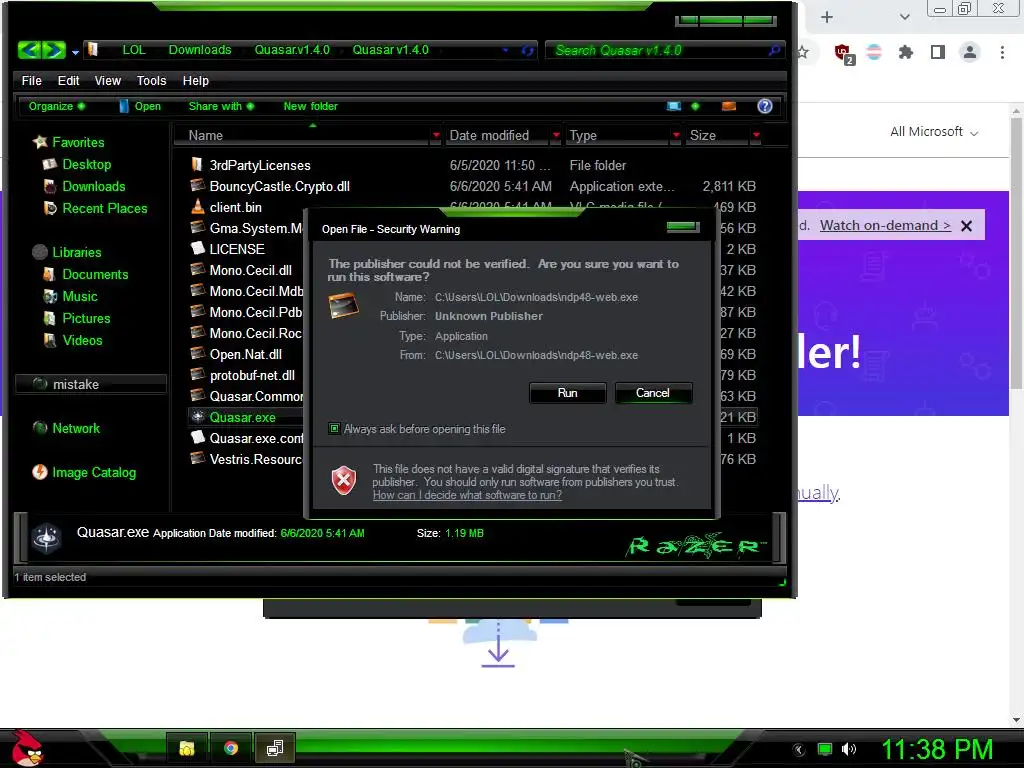Click the volume tray icon
The image size is (1024, 768).
848,749
